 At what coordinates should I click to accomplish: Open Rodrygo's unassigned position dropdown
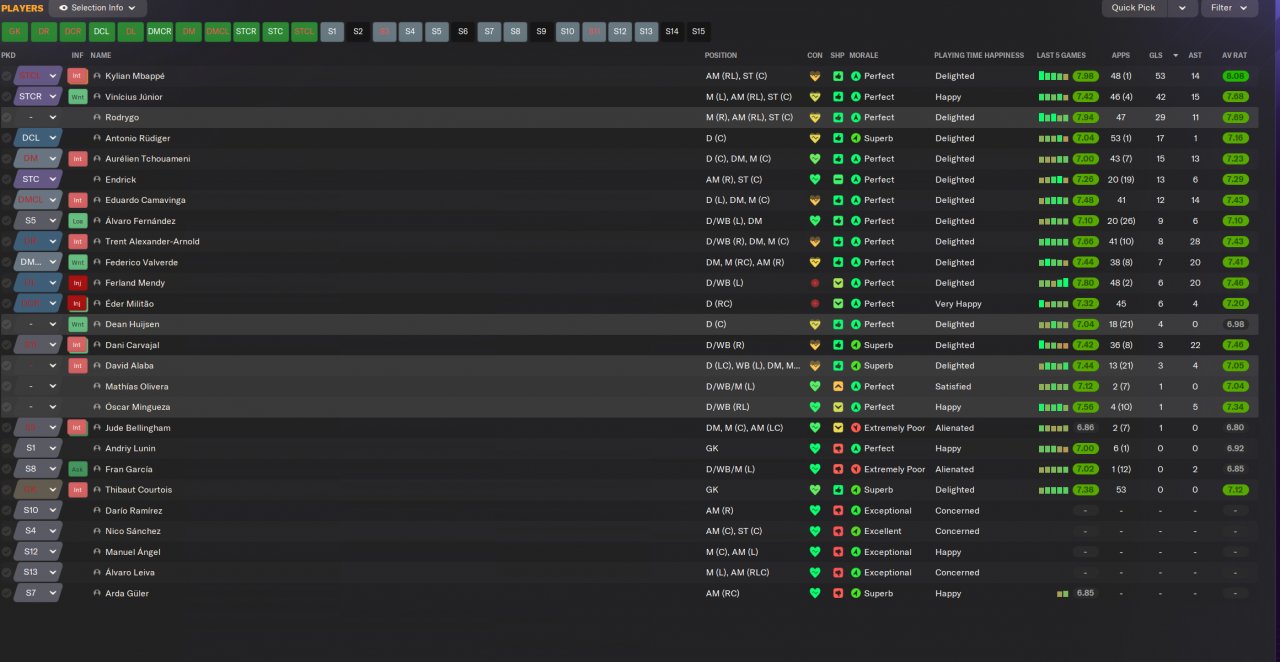pyautogui.click(x=38, y=117)
